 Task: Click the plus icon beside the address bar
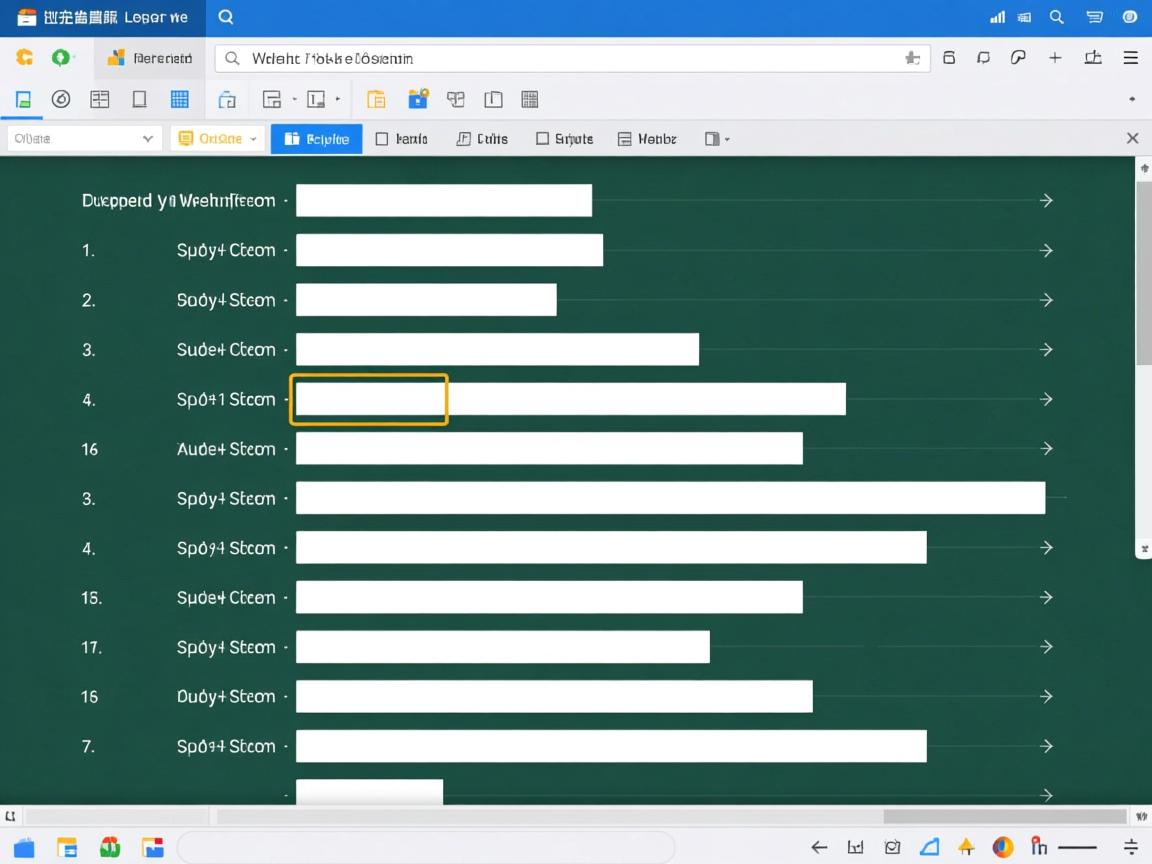[x=1055, y=58]
